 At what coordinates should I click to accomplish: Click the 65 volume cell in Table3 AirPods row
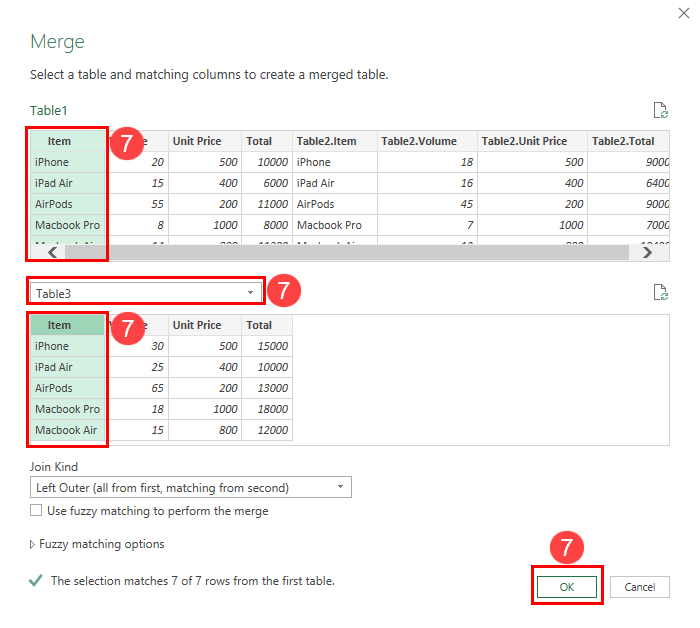pos(138,388)
